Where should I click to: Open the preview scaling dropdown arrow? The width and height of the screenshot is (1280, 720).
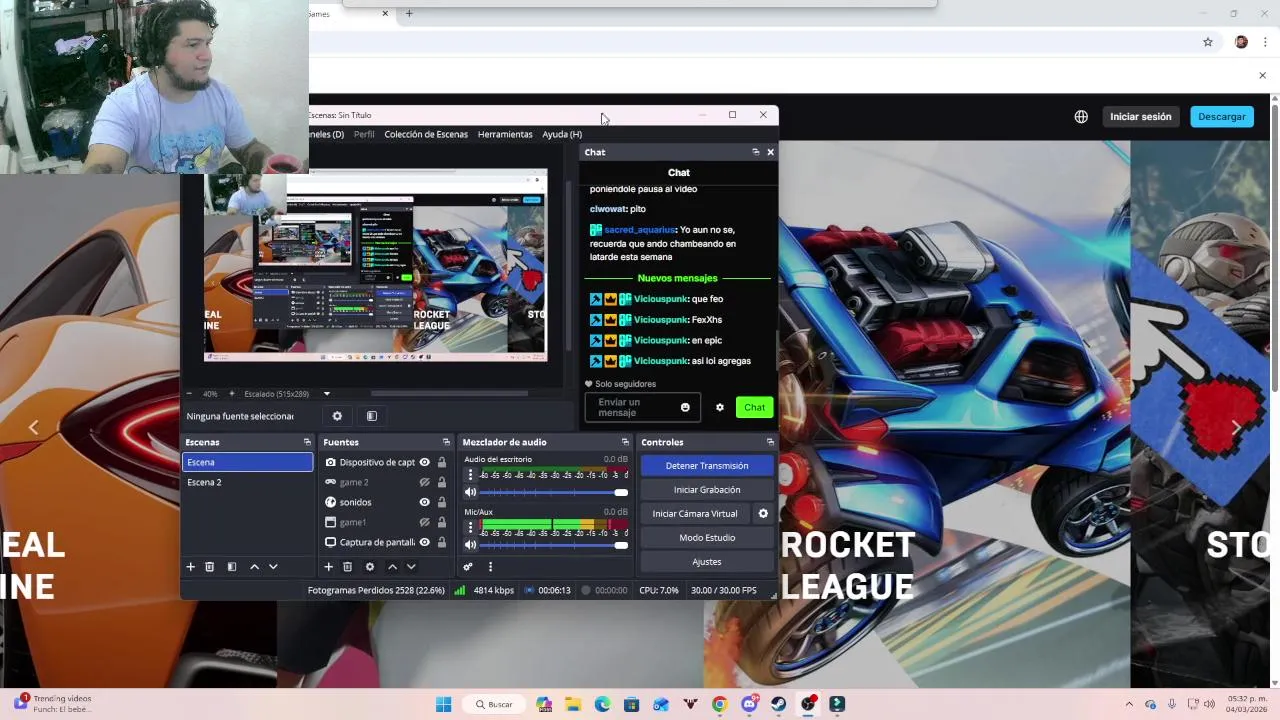point(326,393)
